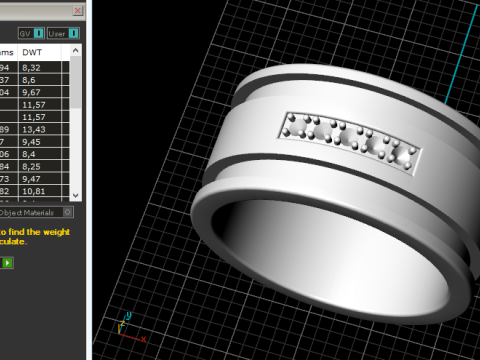
Task: Open the Object Materials button
Action: click(36, 212)
